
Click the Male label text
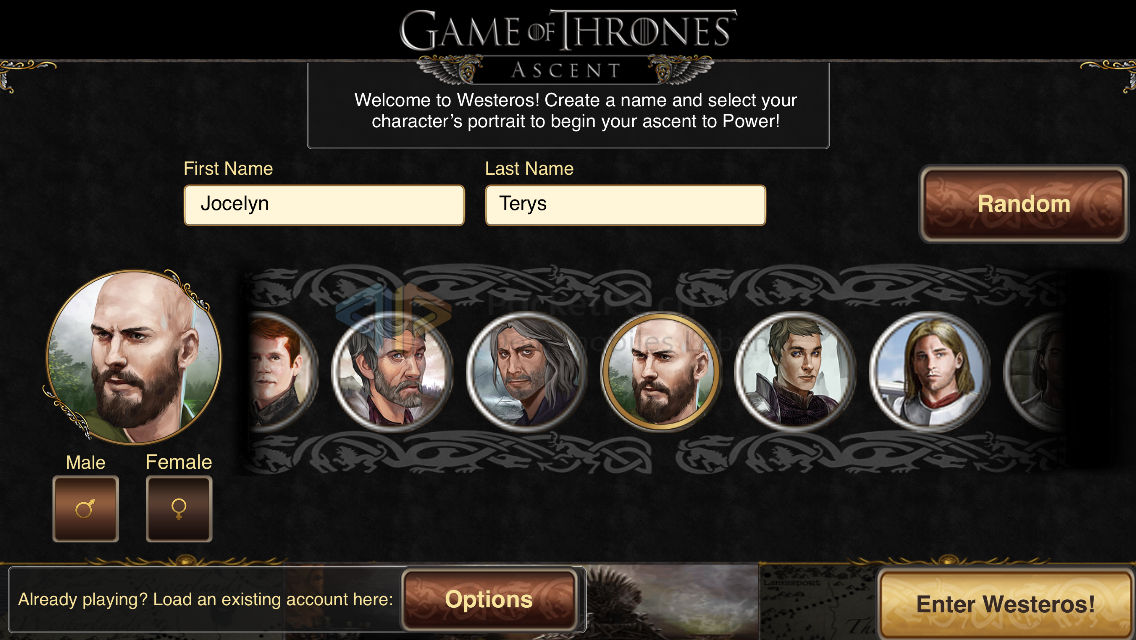tap(85, 462)
